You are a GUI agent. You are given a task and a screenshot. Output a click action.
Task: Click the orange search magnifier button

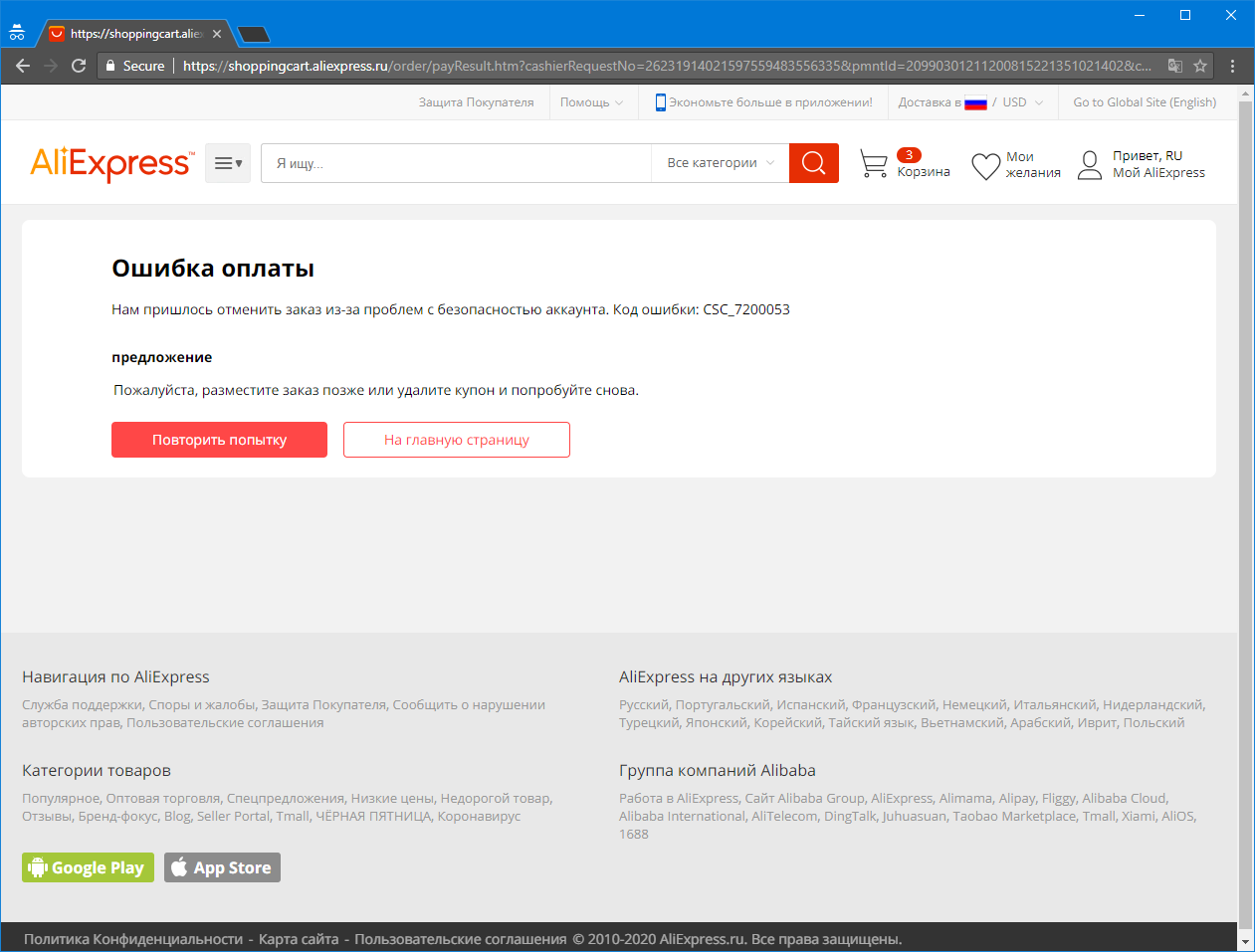click(814, 163)
